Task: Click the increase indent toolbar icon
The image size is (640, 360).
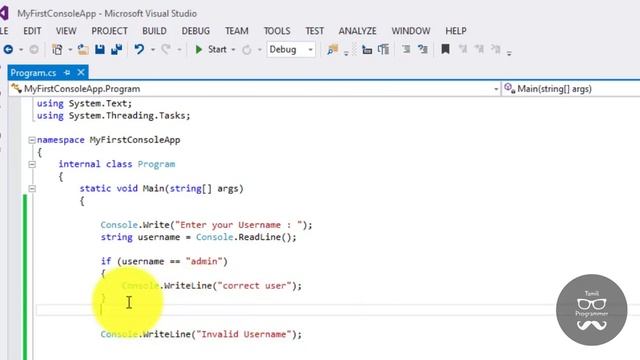Action: [383, 50]
